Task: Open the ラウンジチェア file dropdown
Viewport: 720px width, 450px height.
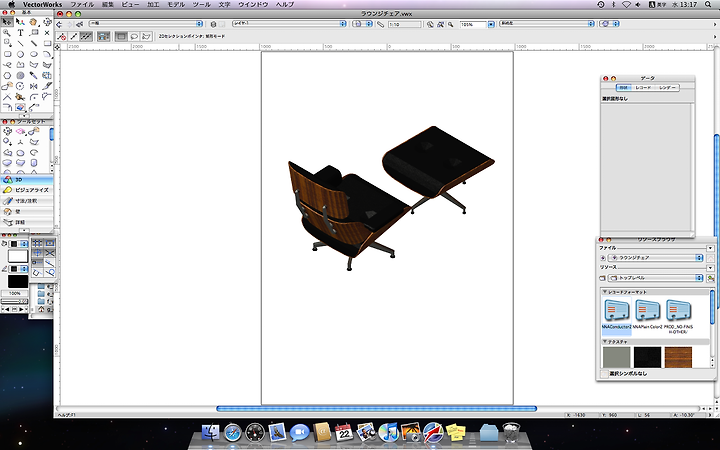Action: [x=656, y=258]
